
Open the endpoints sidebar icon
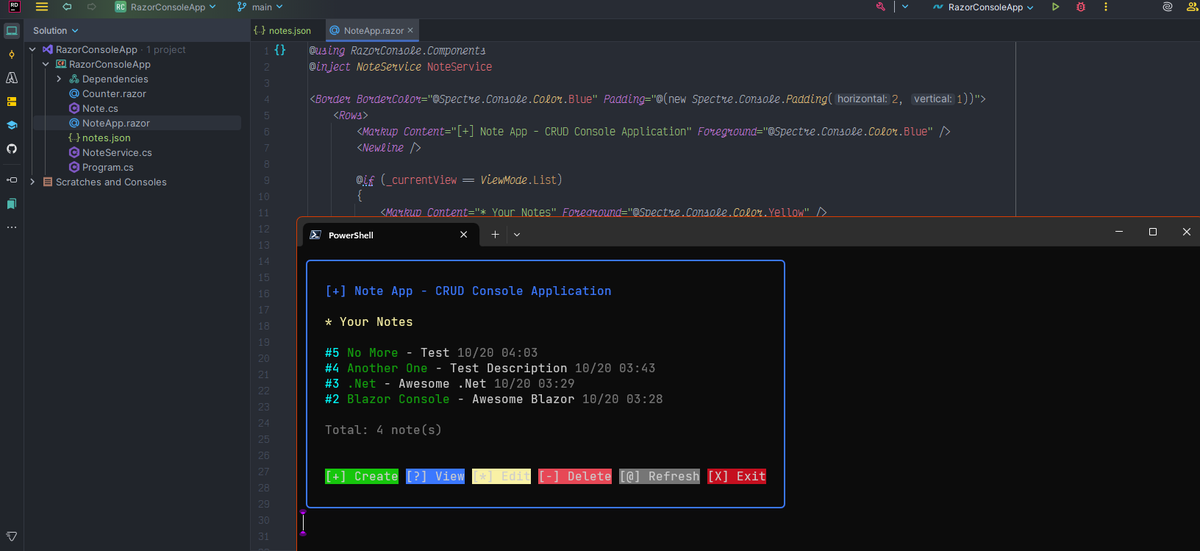pos(12,180)
